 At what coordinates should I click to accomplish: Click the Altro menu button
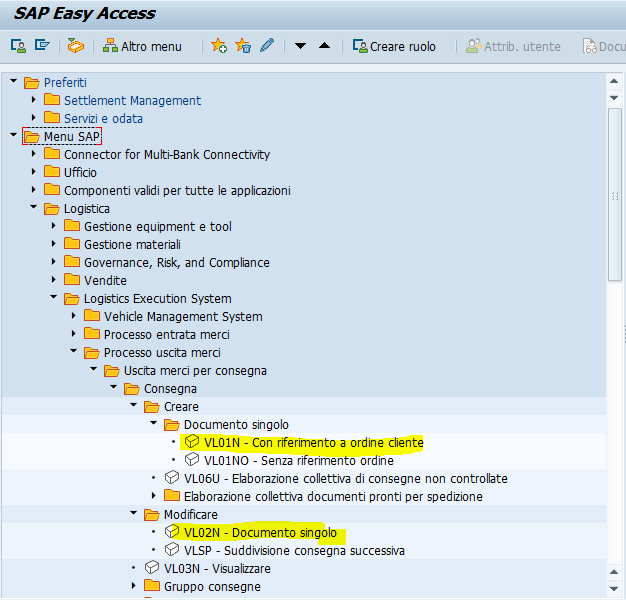(x=142, y=46)
